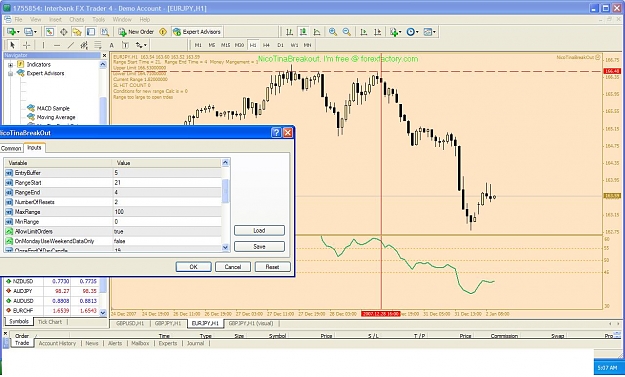Click the NicoTinaBreakOut dialog help icon
Screen dimensions: 625x377
pyautogui.click(x=276, y=133)
